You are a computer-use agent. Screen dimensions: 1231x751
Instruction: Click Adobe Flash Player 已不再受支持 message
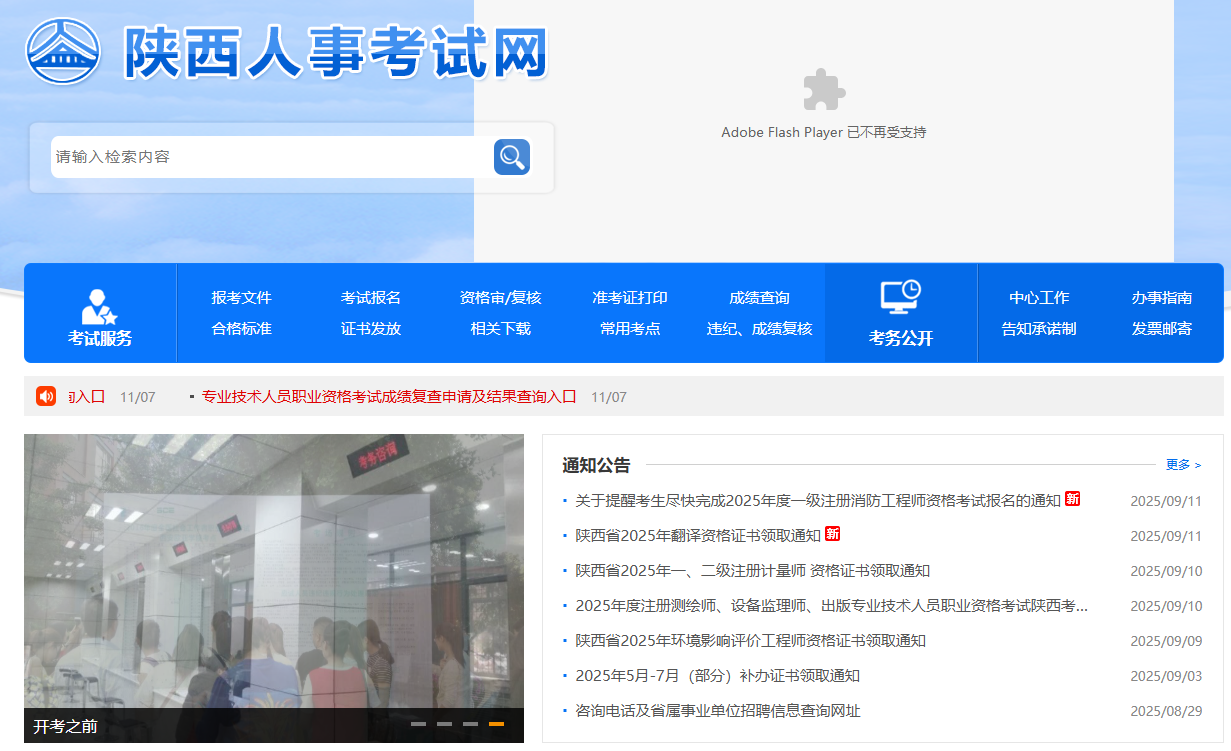pyautogui.click(x=824, y=132)
